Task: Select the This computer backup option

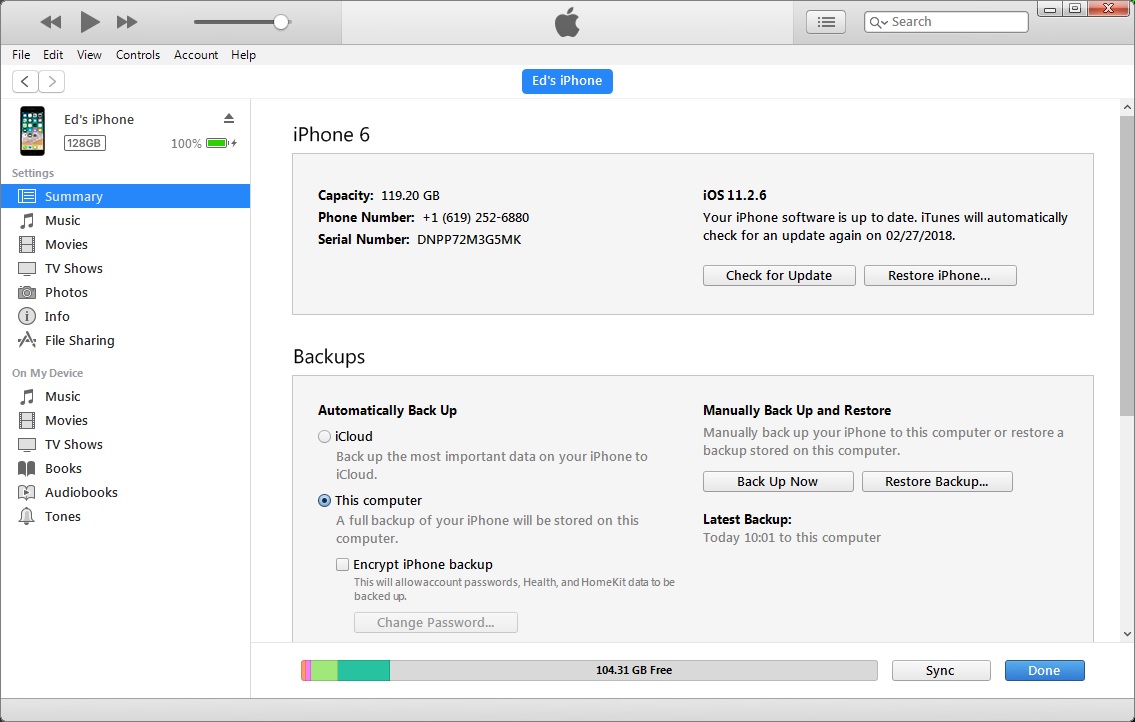Action: (324, 500)
